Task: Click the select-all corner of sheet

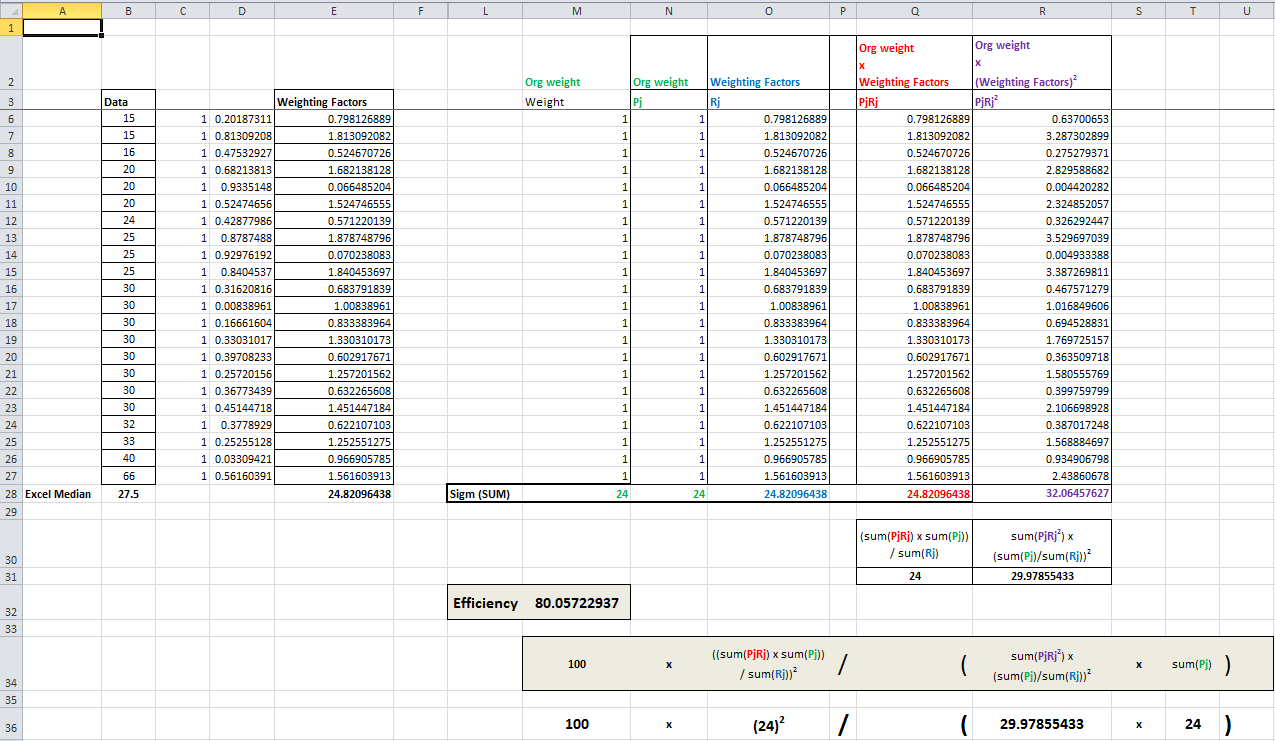Action: tap(11, 9)
